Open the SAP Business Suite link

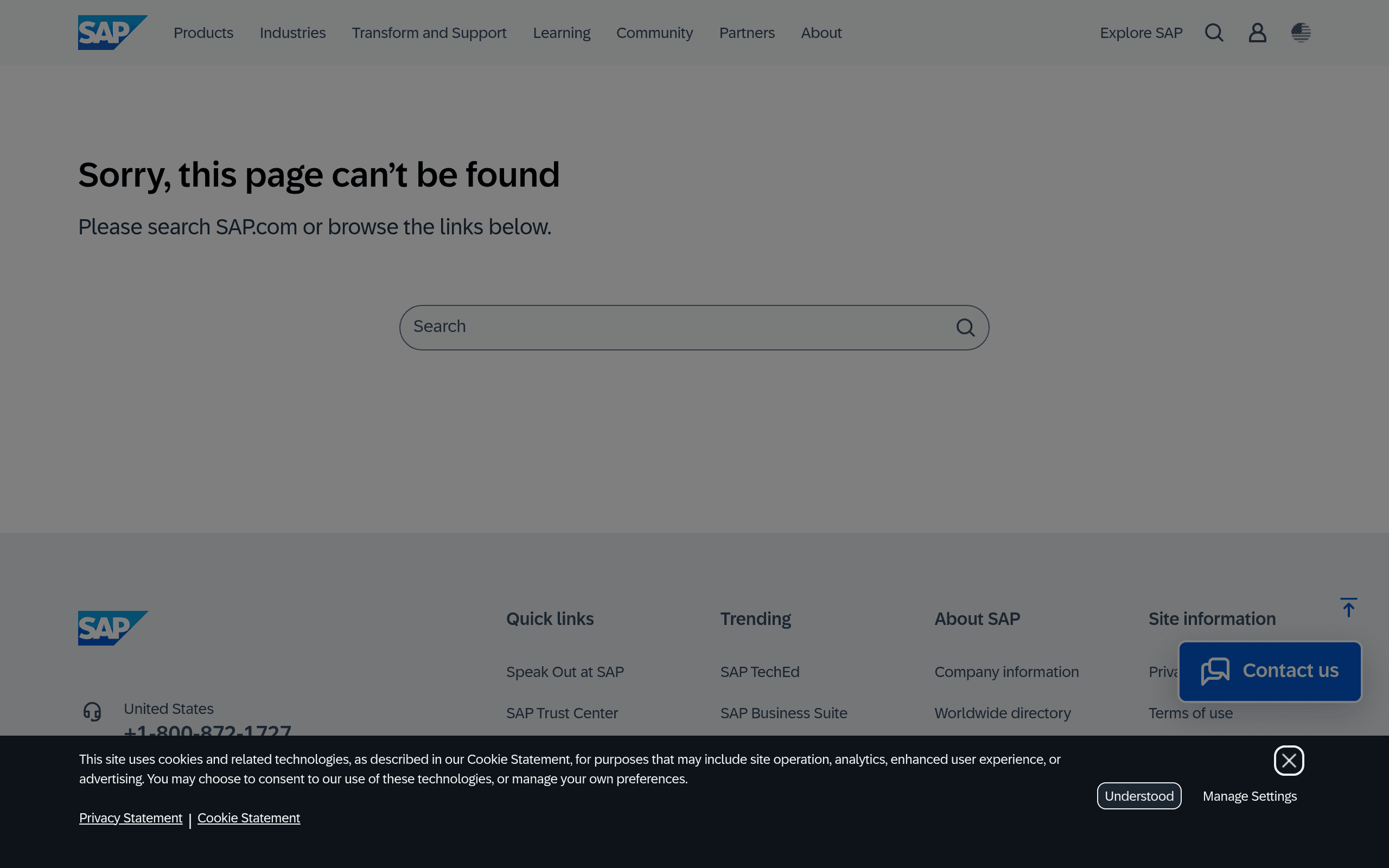[x=783, y=713]
